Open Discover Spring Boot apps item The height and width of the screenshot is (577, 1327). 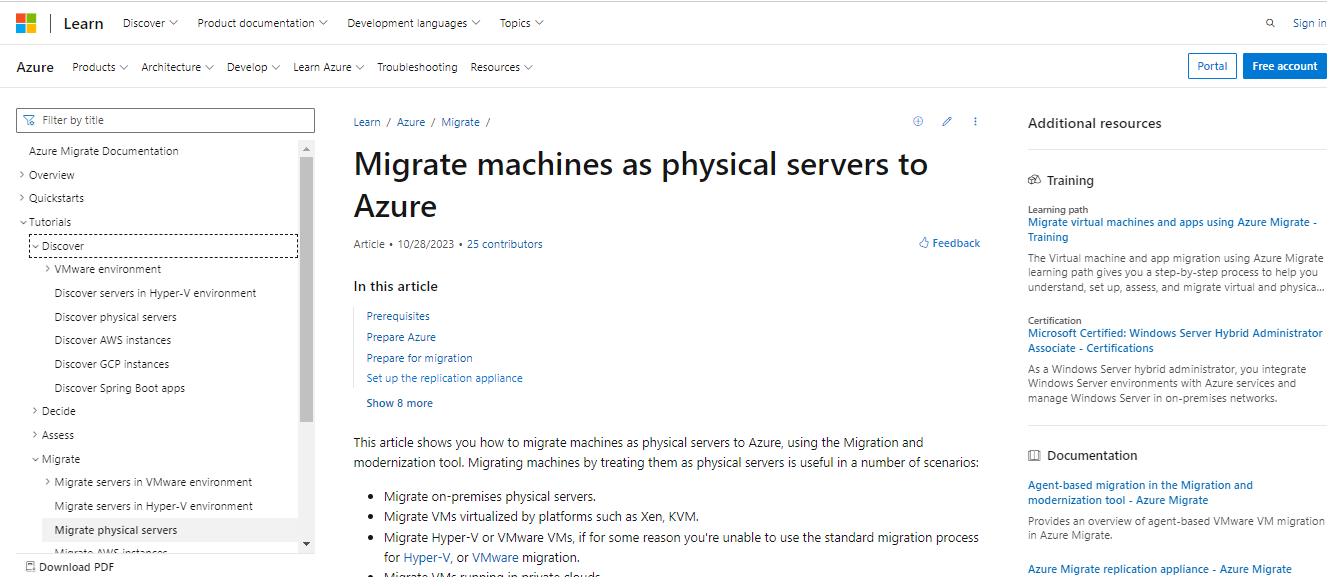pos(119,388)
